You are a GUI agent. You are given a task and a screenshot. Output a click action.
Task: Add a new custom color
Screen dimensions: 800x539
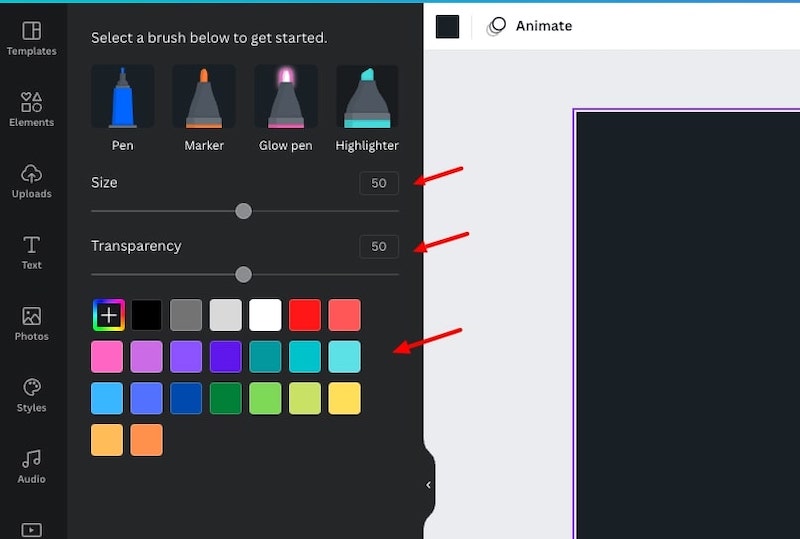click(x=109, y=315)
